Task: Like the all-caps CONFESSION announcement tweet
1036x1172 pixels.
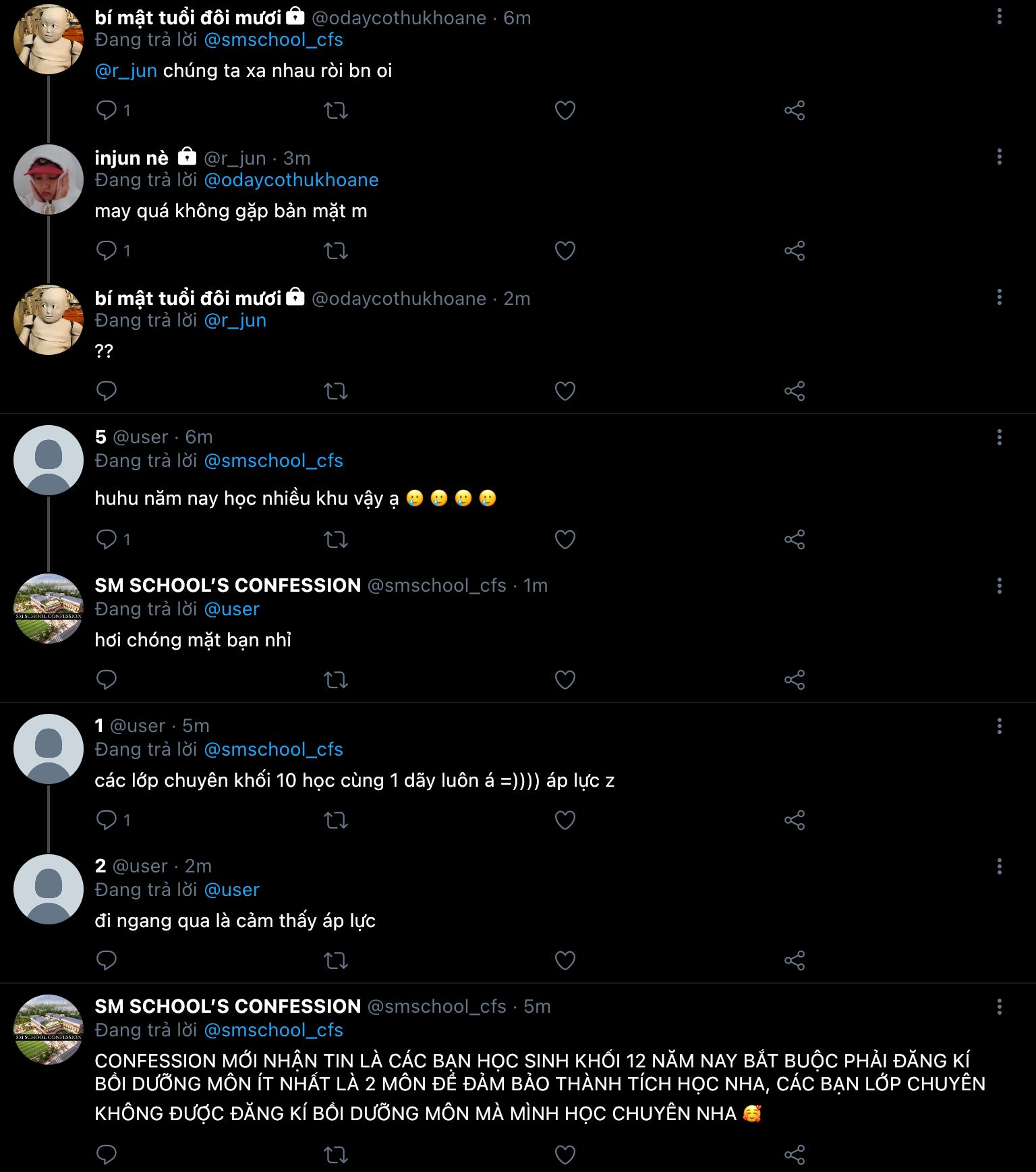Action: click(x=565, y=1154)
